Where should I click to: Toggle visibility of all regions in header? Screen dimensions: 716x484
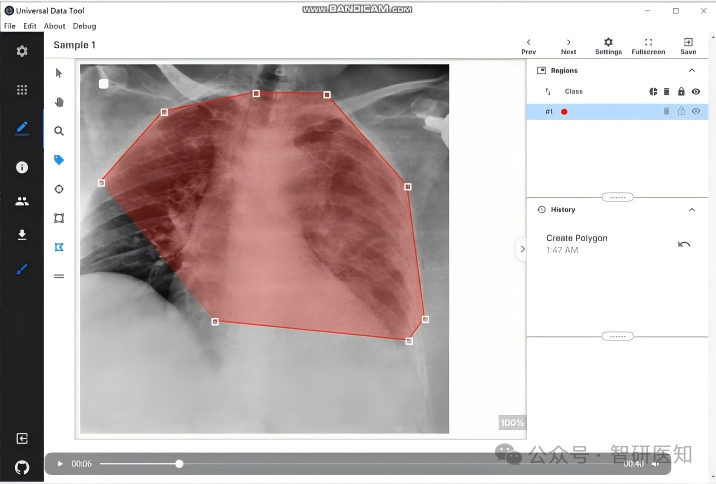pyautogui.click(x=696, y=92)
